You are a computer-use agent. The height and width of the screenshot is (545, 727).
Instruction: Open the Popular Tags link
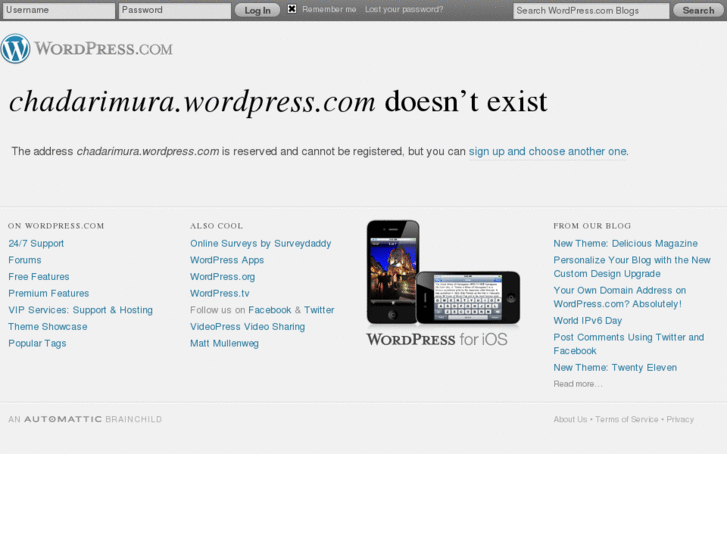tap(37, 344)
